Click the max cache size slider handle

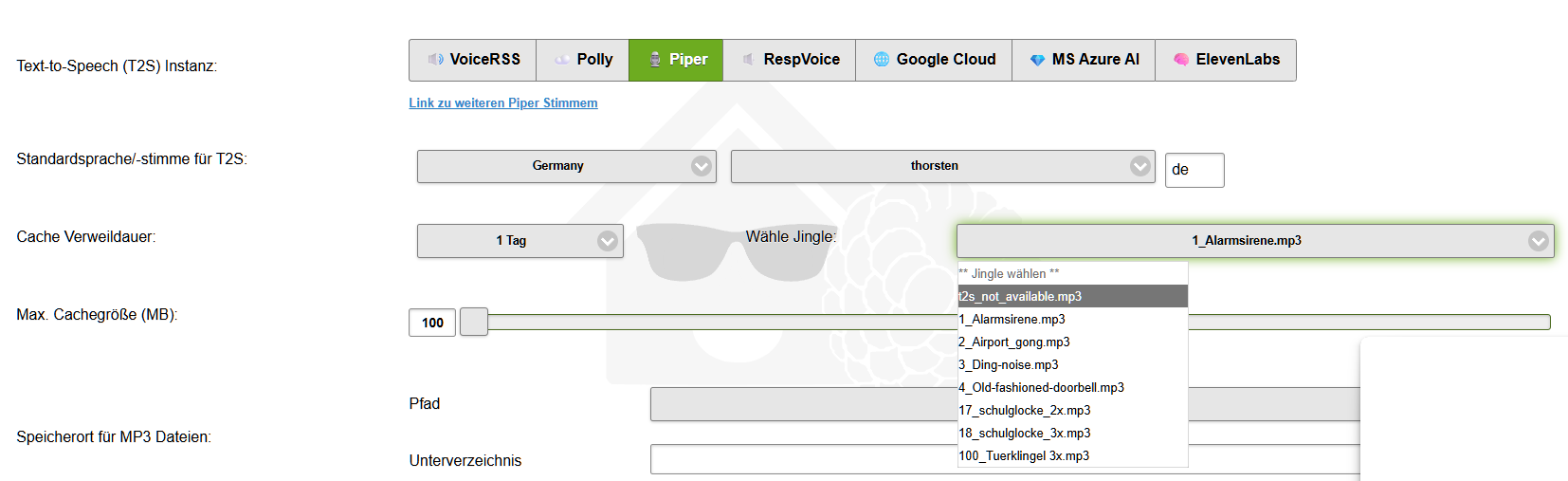(474, 322)
